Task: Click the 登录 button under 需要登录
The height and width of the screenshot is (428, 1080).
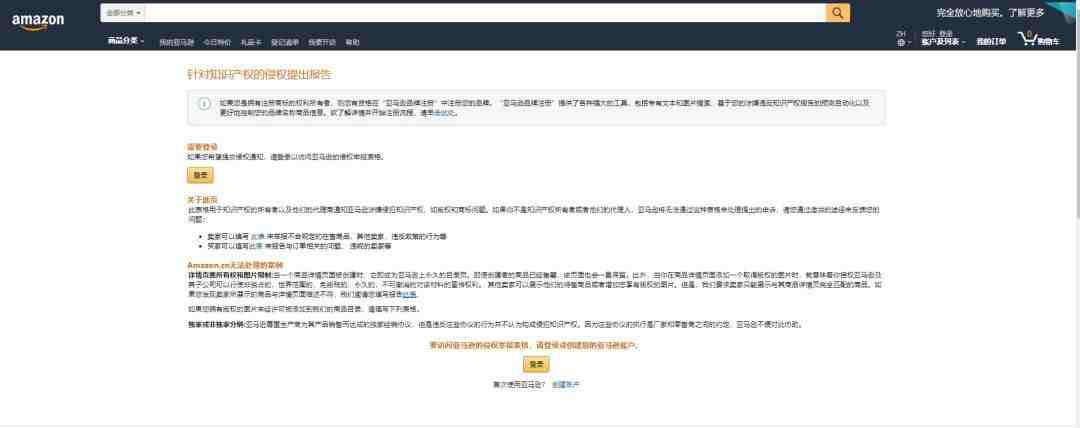Action: [x=200, y=176]
